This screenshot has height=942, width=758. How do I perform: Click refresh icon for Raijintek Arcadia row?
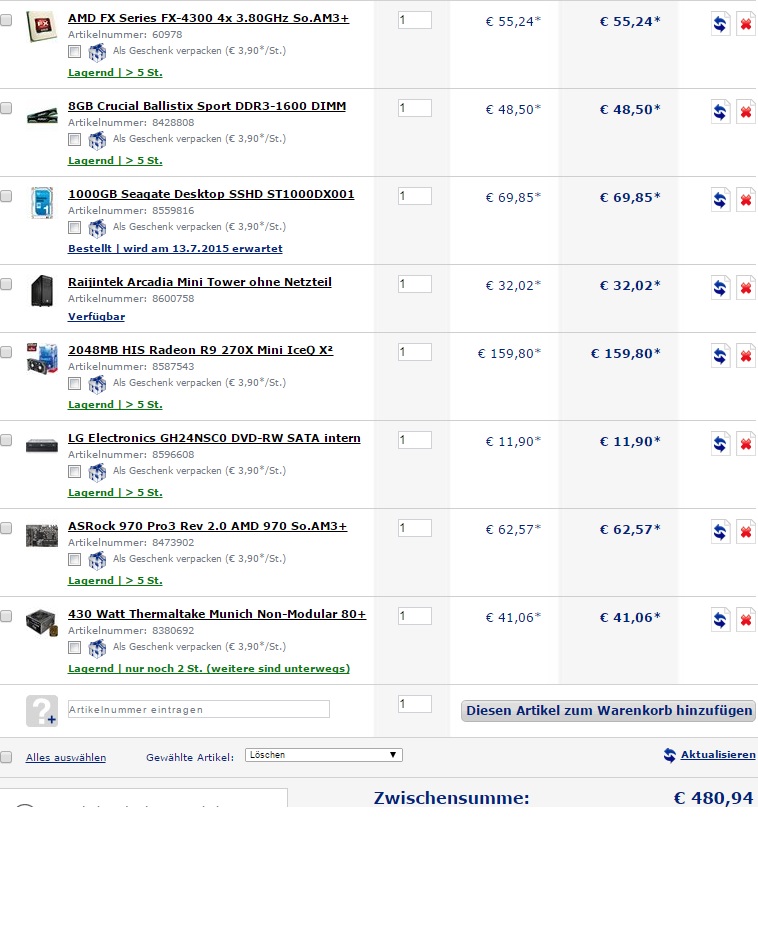point(720,288)
